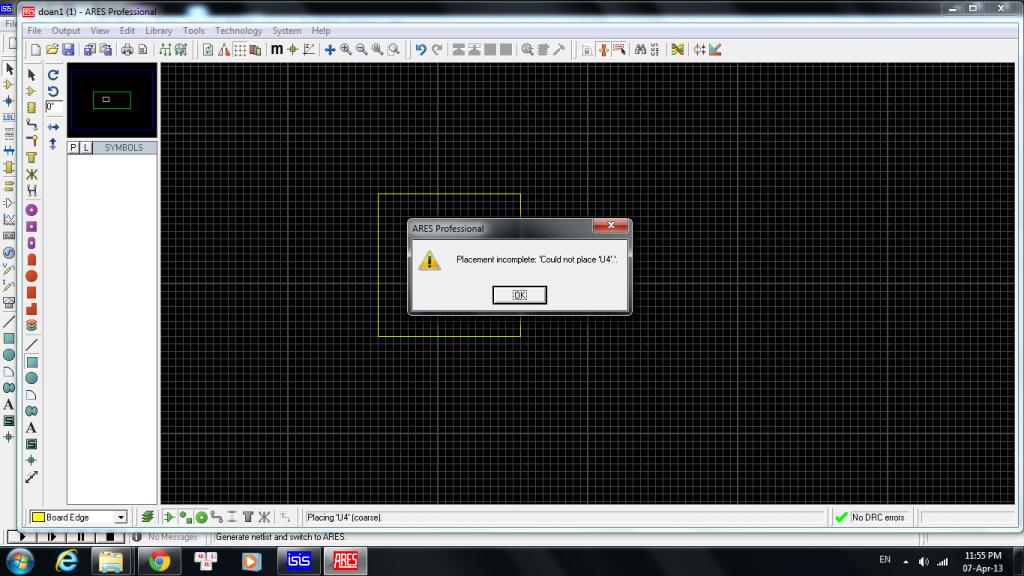This screenshot has height=576, width=1024.
Task: Select the square through-hole pad tool
Action: pyautogui.click(x=31, y=226)
